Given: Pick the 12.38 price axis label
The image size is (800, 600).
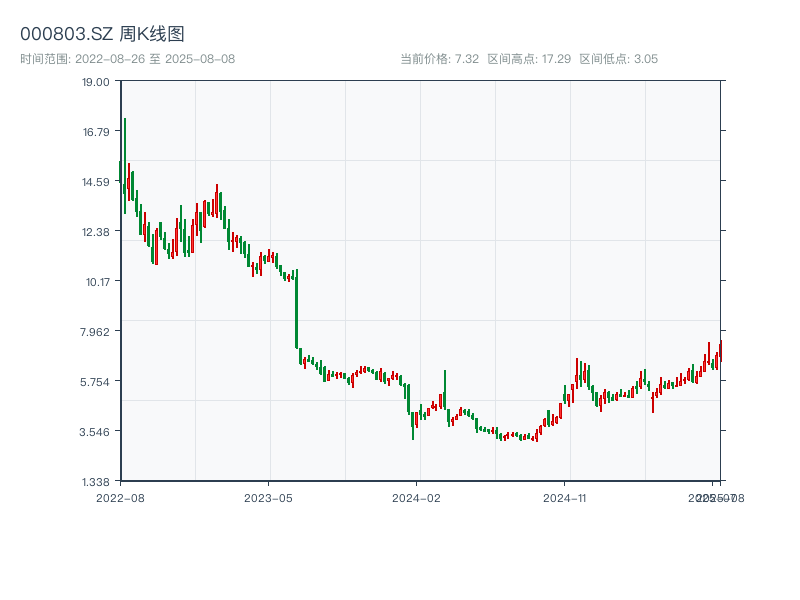Looking at the screenshot, I should coord(95,231).
